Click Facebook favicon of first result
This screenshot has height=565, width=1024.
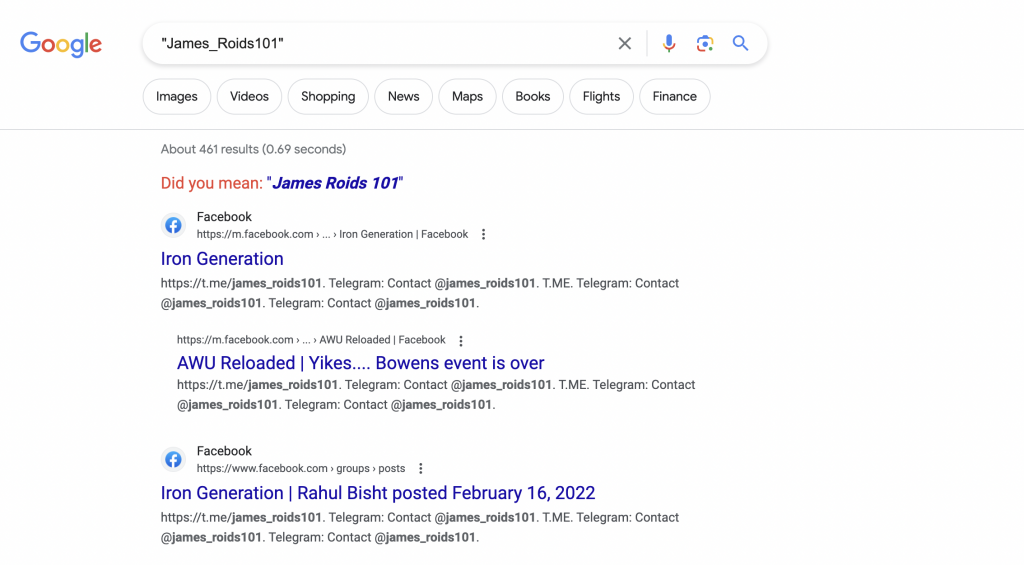pos(173,225)
